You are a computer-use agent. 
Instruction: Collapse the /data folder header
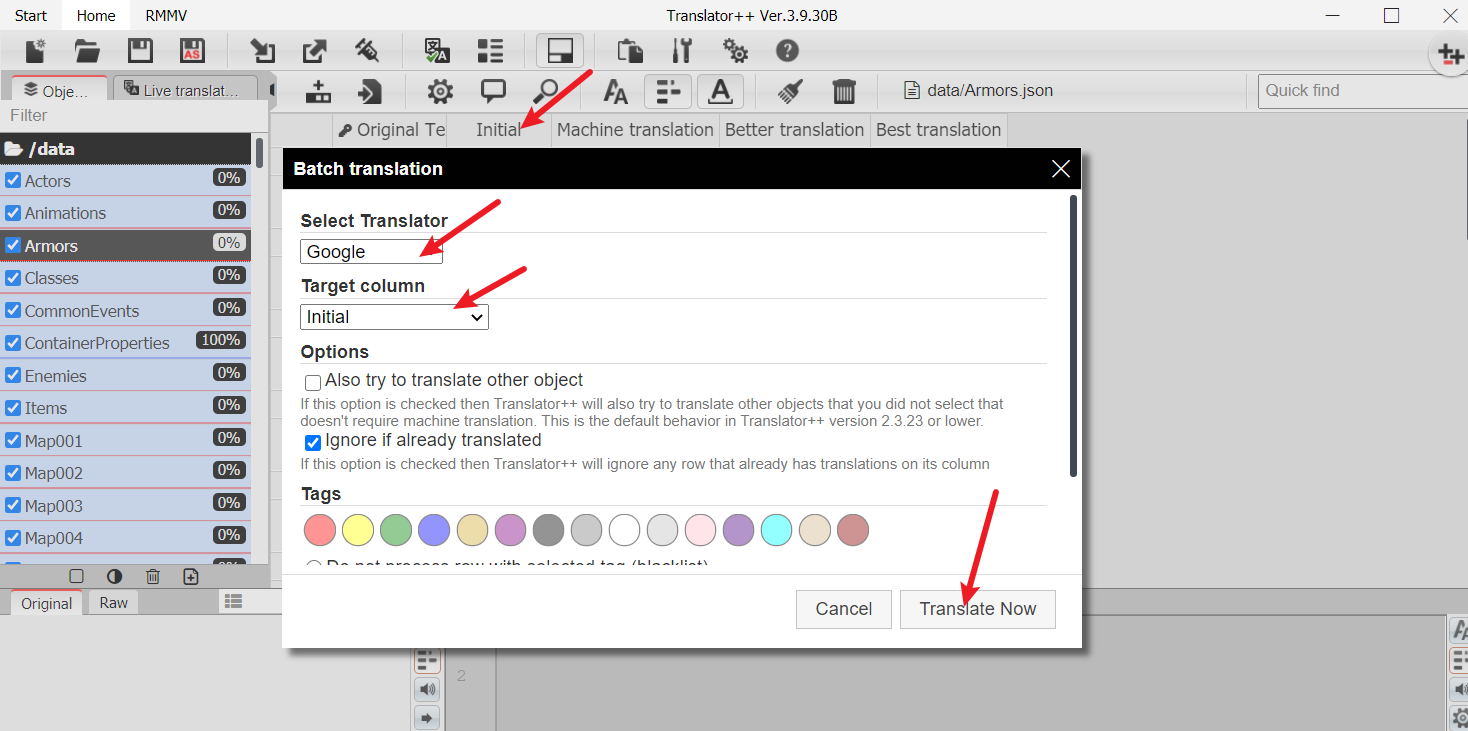click(x=125, y=149)
